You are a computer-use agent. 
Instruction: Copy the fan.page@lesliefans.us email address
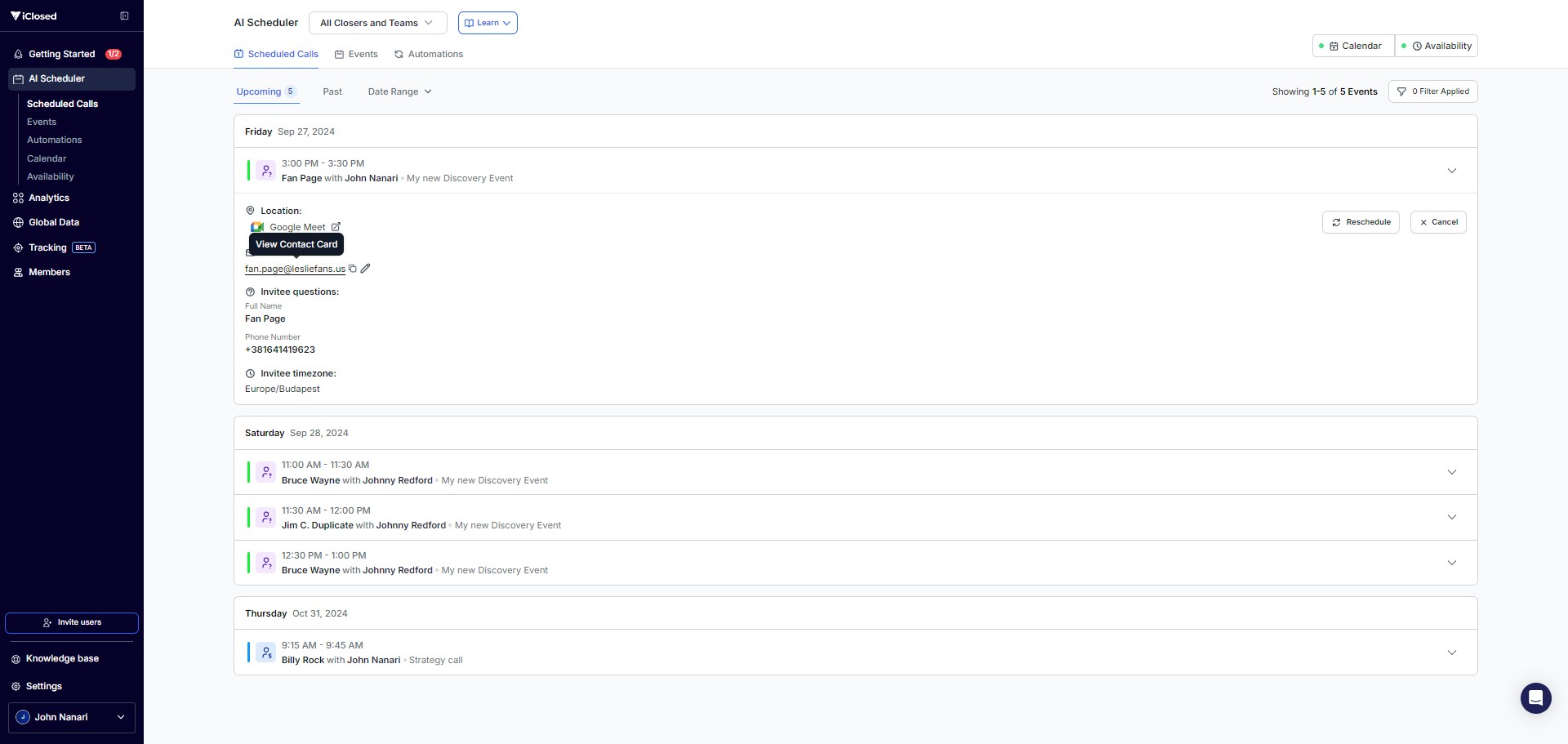point(353,268)
